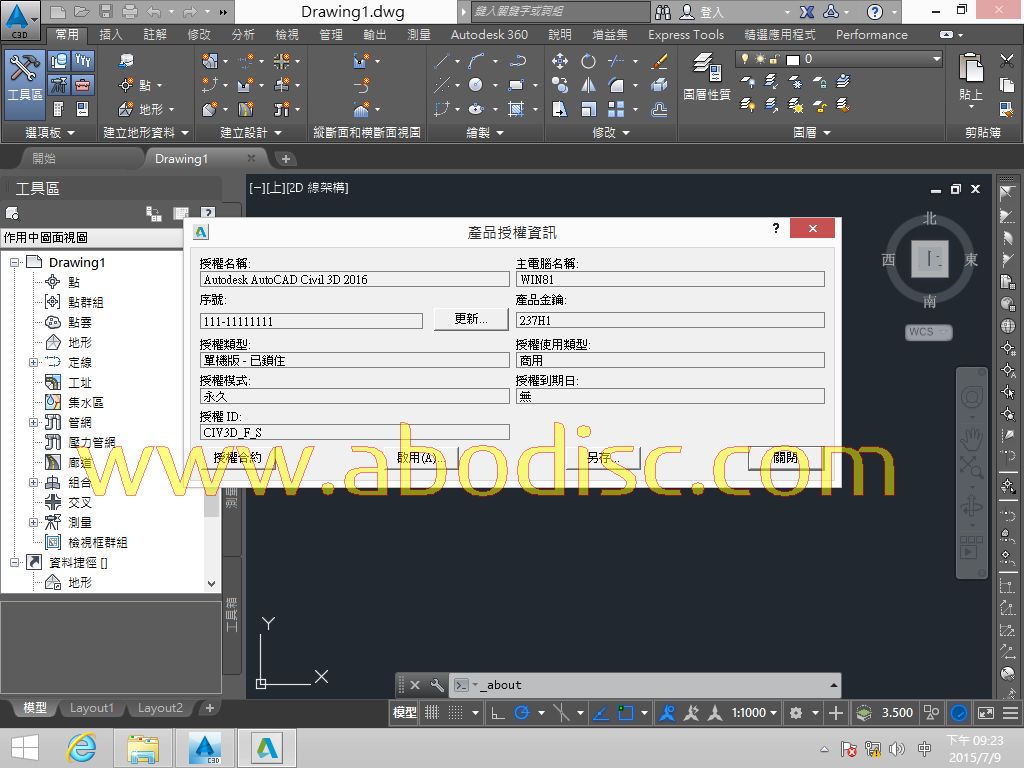Click the Pan hand icon on navigation bar
Viewport: 1024px width, 768px height.
pos(972,437)
